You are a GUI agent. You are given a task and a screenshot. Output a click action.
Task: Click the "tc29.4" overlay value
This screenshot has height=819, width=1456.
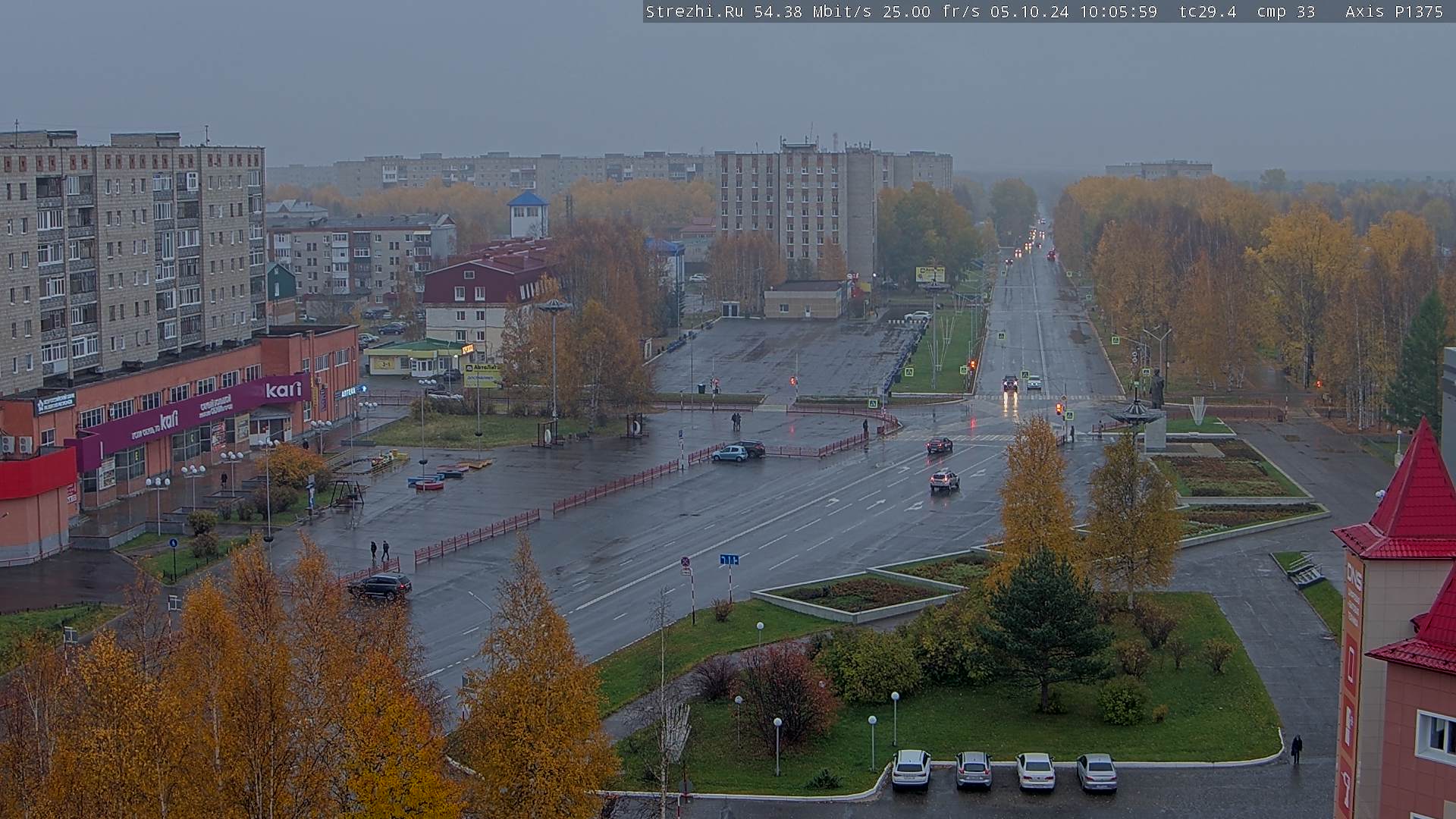(1207, 11)
